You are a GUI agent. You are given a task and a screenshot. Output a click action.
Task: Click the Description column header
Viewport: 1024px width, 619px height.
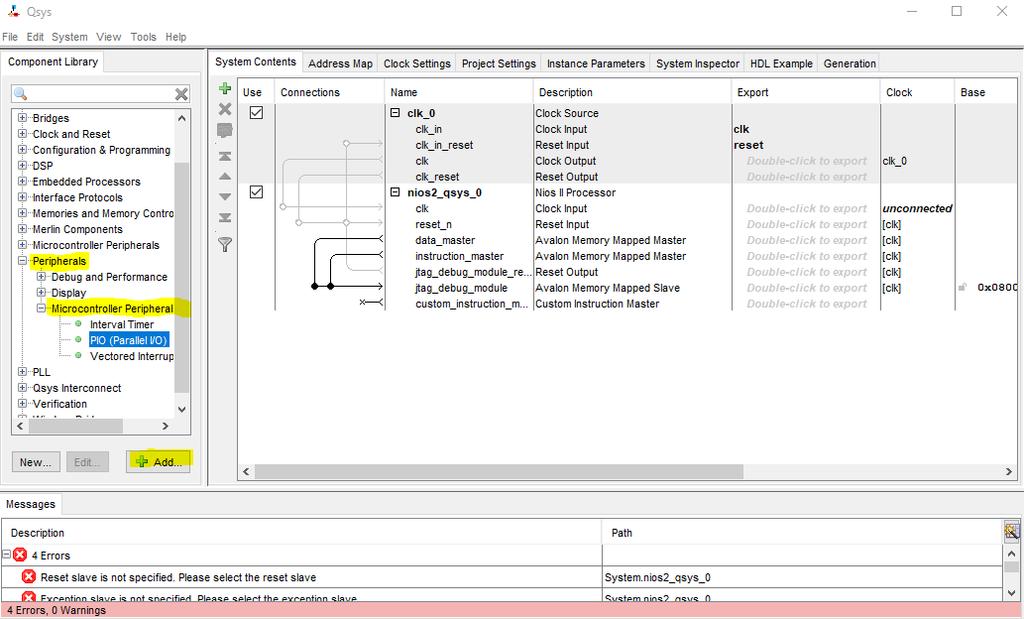[x=632, y=92]
